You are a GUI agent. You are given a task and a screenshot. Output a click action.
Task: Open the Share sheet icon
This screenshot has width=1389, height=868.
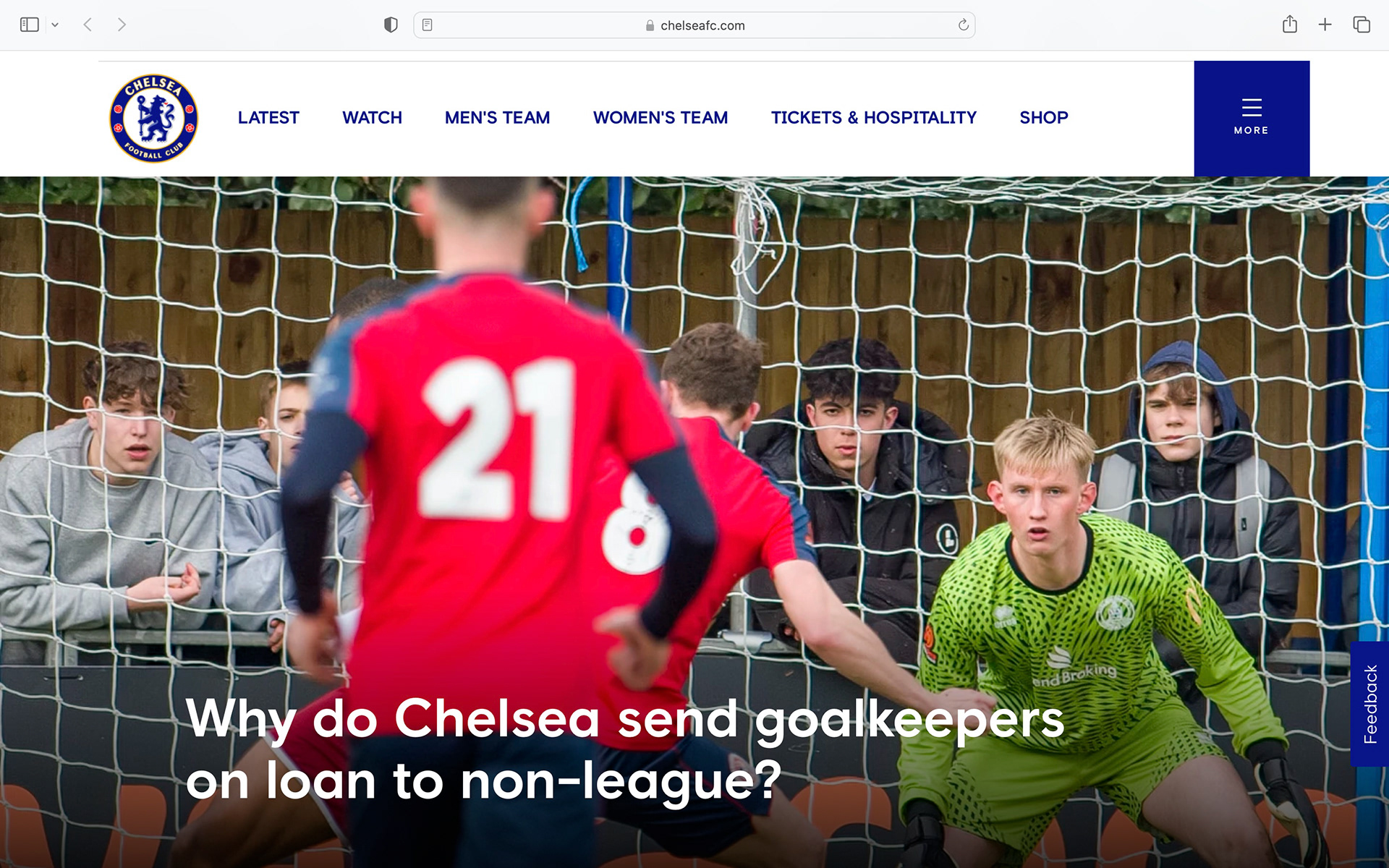coord(1289,25)
